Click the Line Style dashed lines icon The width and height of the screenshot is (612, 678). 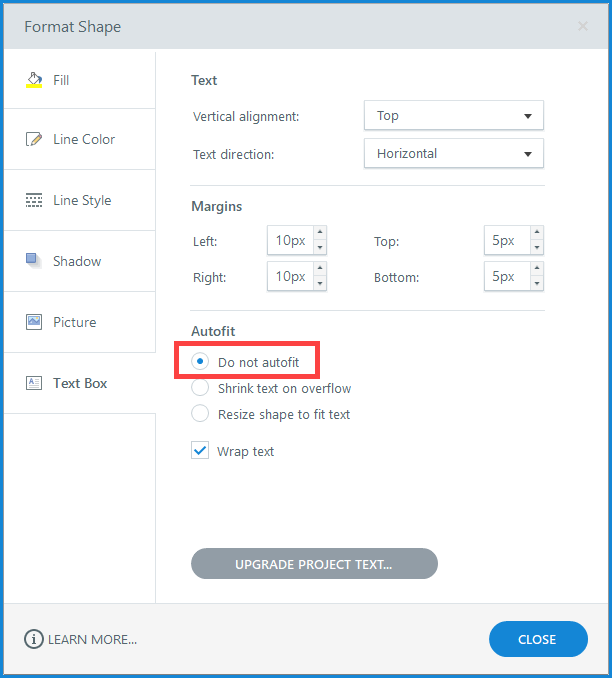(x=34, y=200)
